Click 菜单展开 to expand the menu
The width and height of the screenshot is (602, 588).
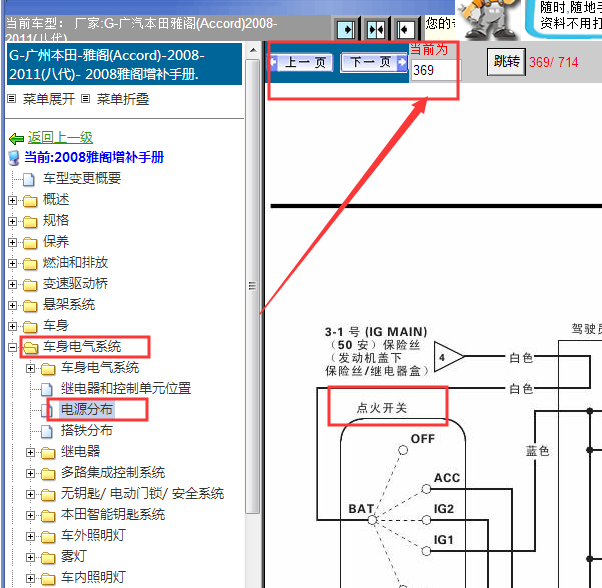48,99
